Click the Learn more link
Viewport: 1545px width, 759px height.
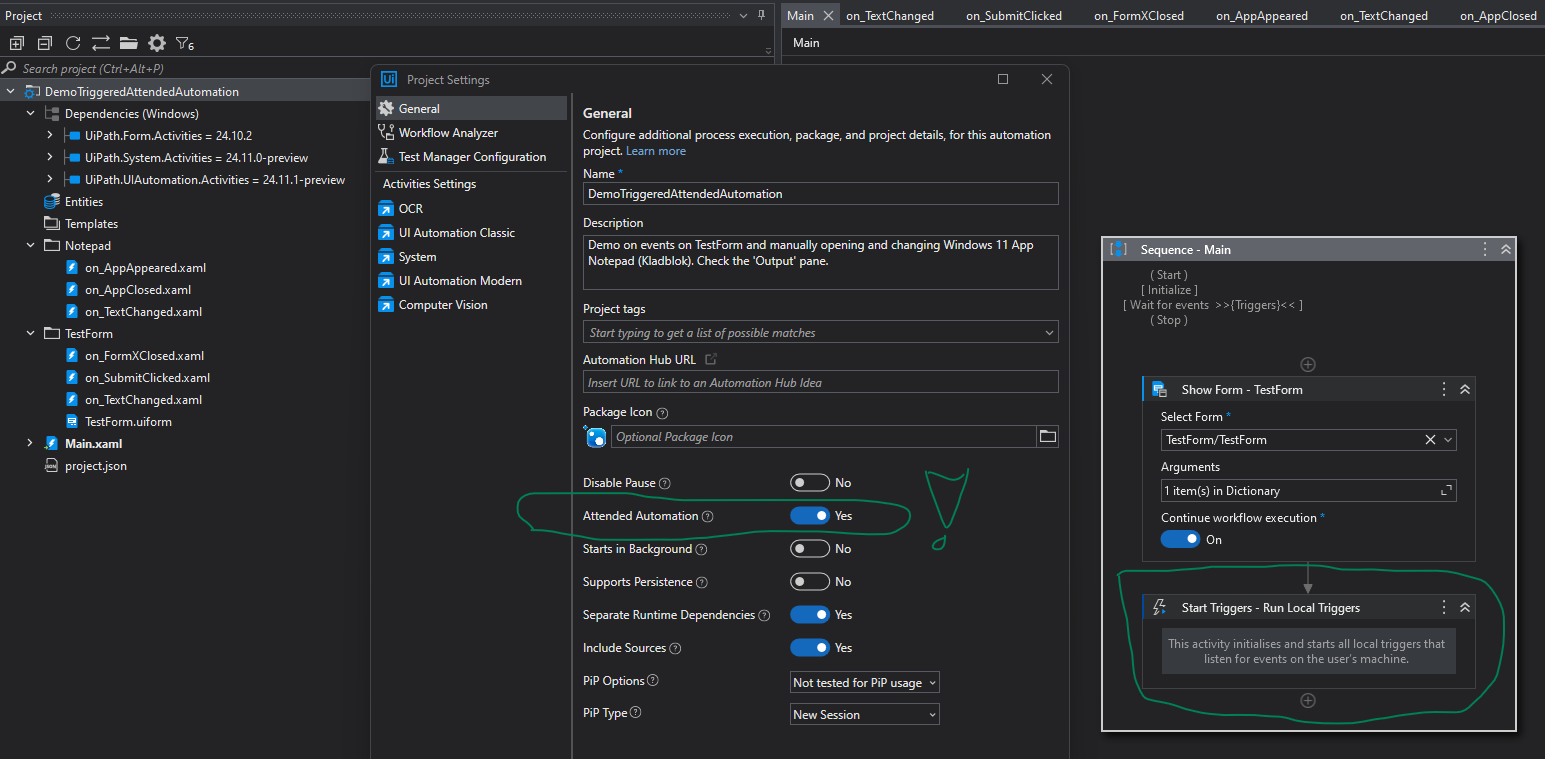(656, 151)
